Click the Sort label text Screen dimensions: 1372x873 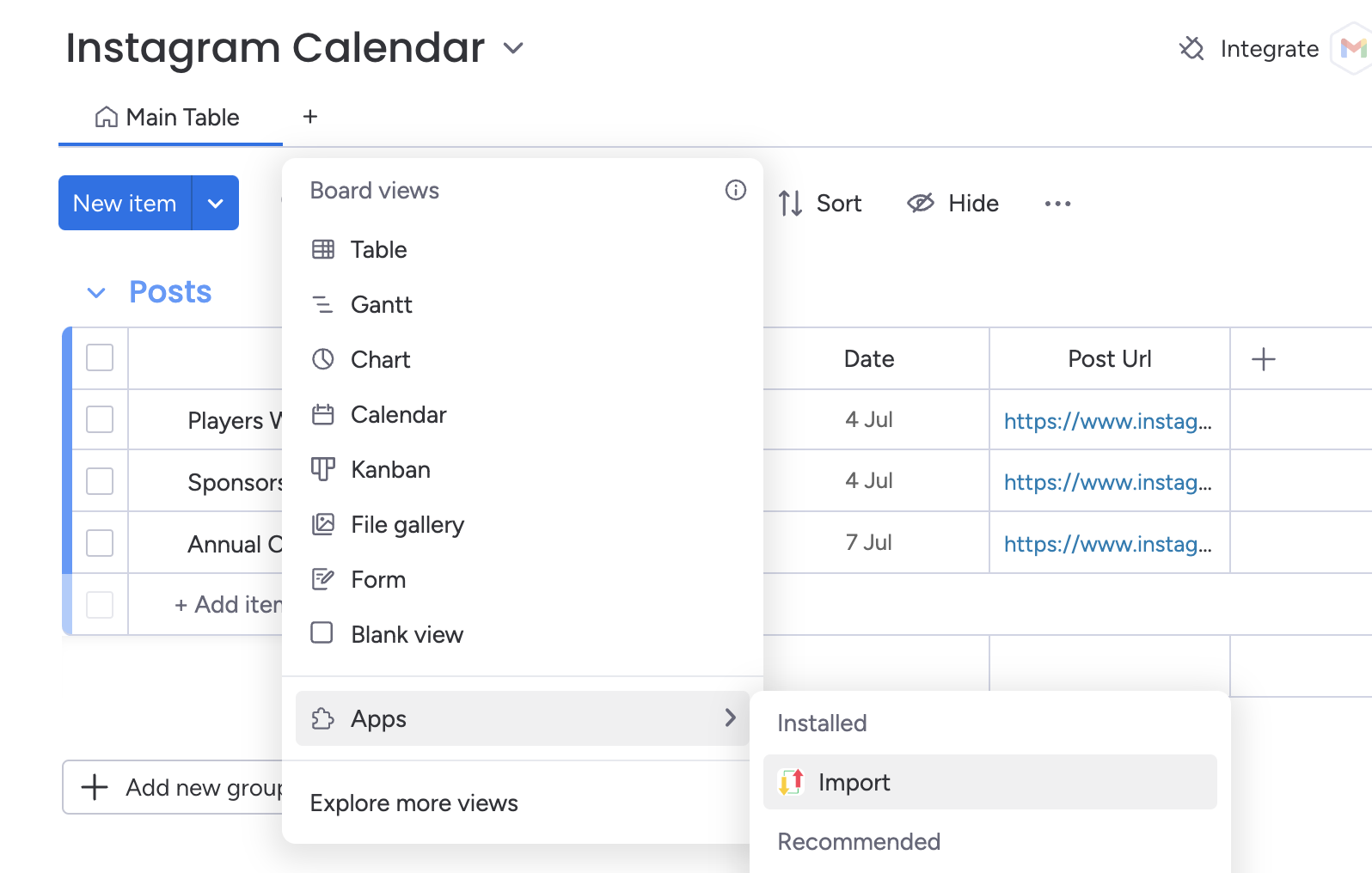839,204
